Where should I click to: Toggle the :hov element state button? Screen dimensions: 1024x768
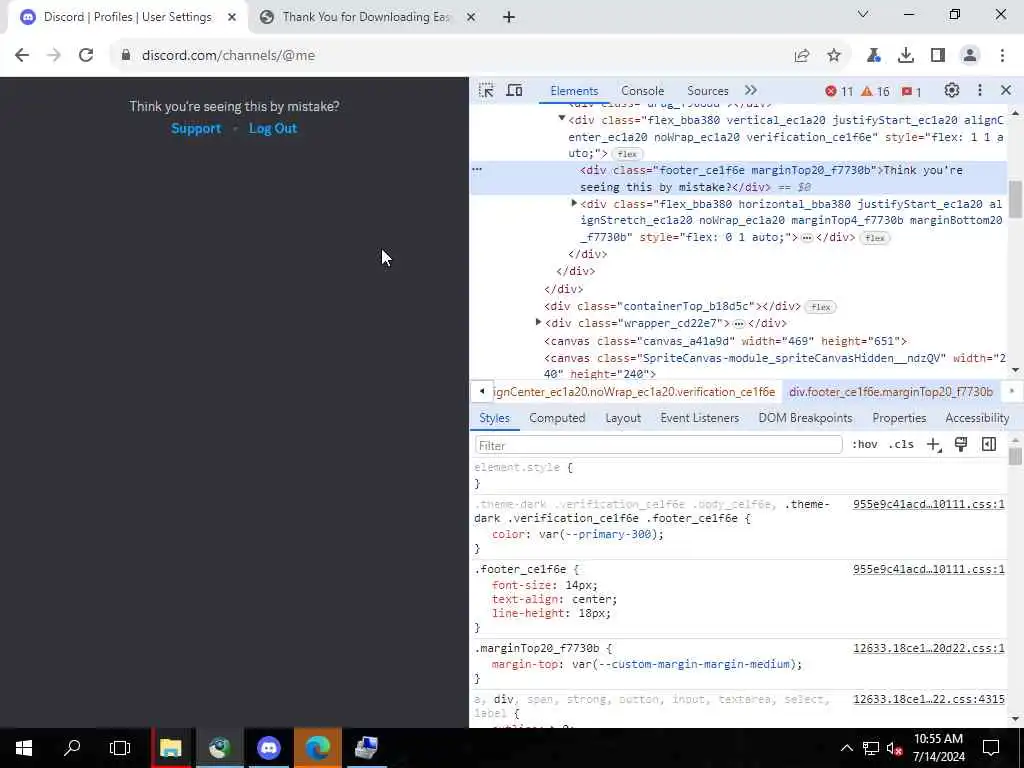(865, 445)
